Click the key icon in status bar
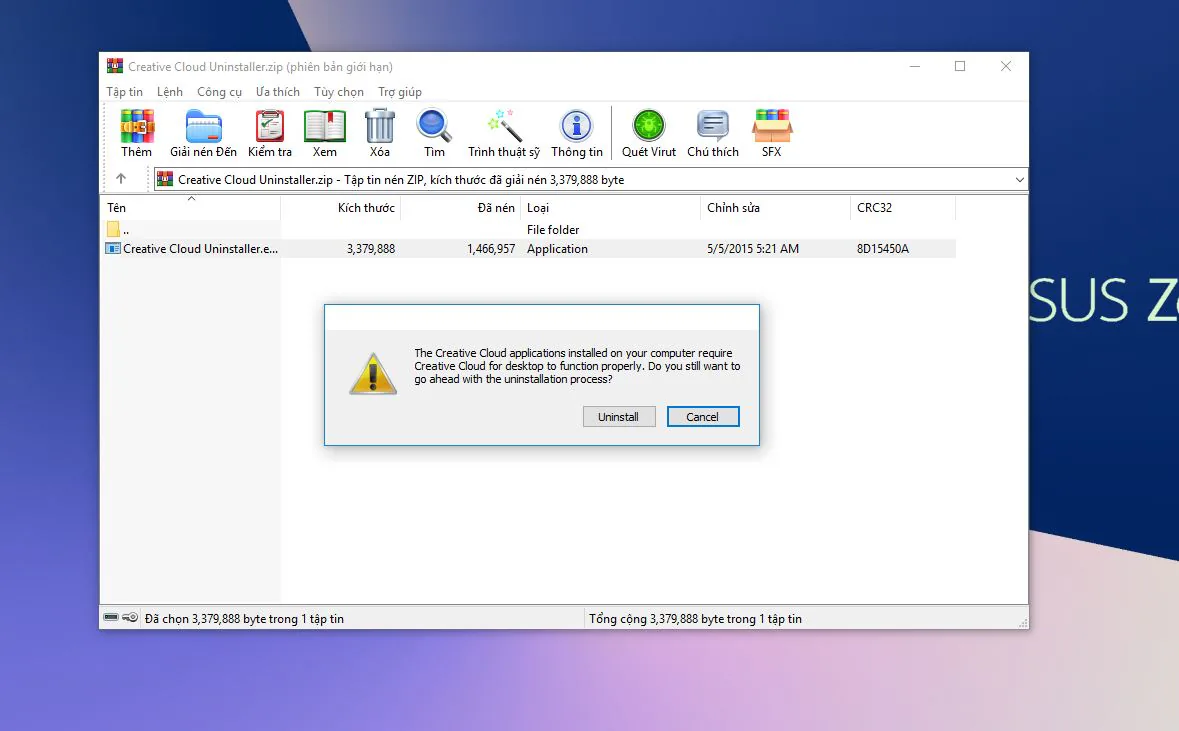Image resolution: width=1179 pixels, height=731 pixels. click(x=130, y=617)
